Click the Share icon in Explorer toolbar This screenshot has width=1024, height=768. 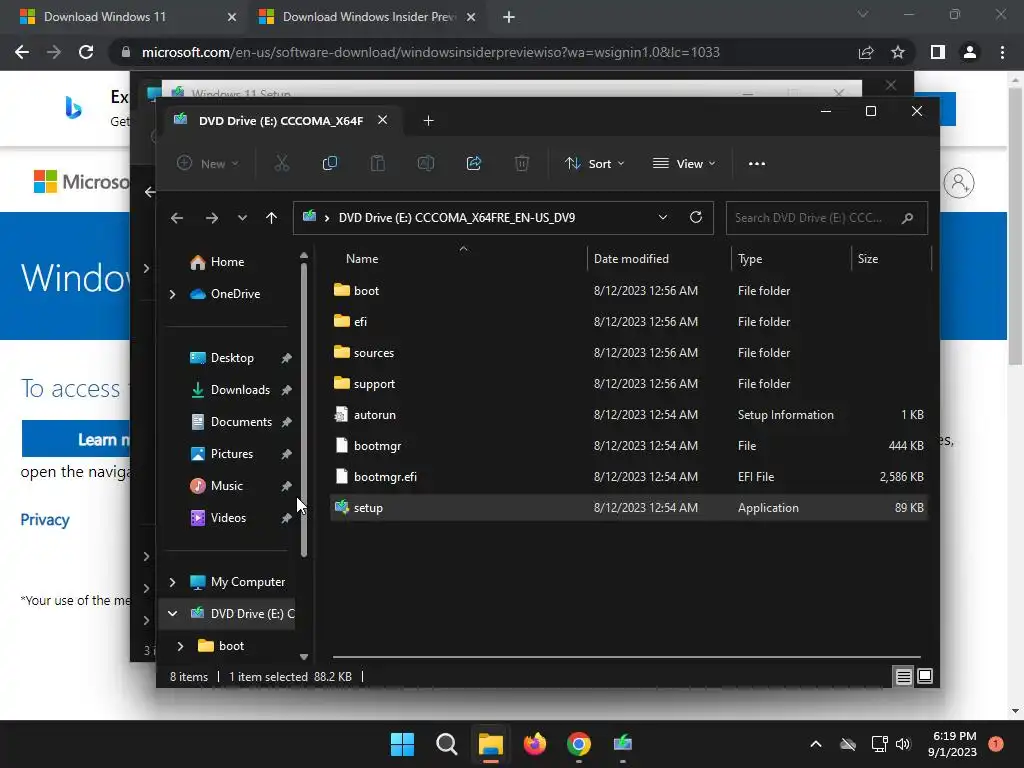pyautogui.click(x=474, y=163)
